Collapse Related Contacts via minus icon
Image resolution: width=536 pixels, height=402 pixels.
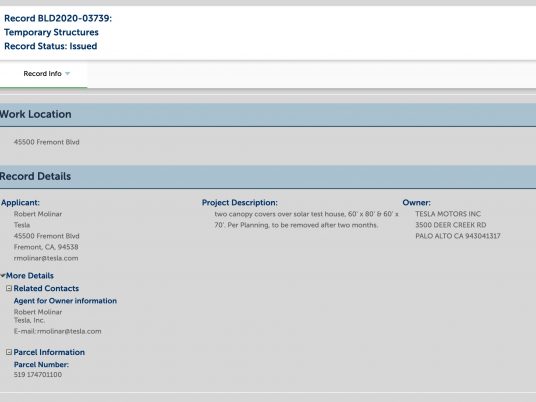[x=9, y=289]
